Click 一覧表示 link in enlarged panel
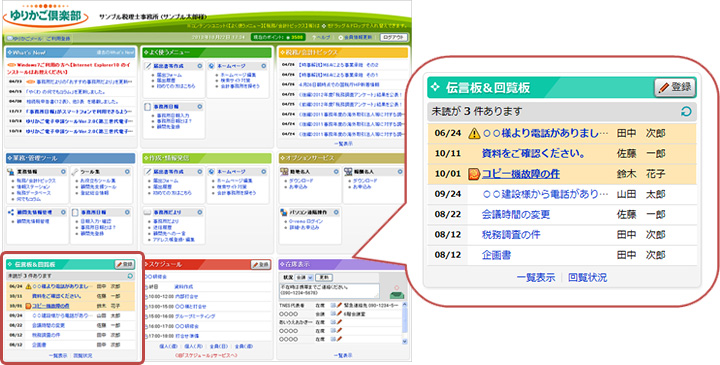The image size is (720, 365). pos(536,277)
